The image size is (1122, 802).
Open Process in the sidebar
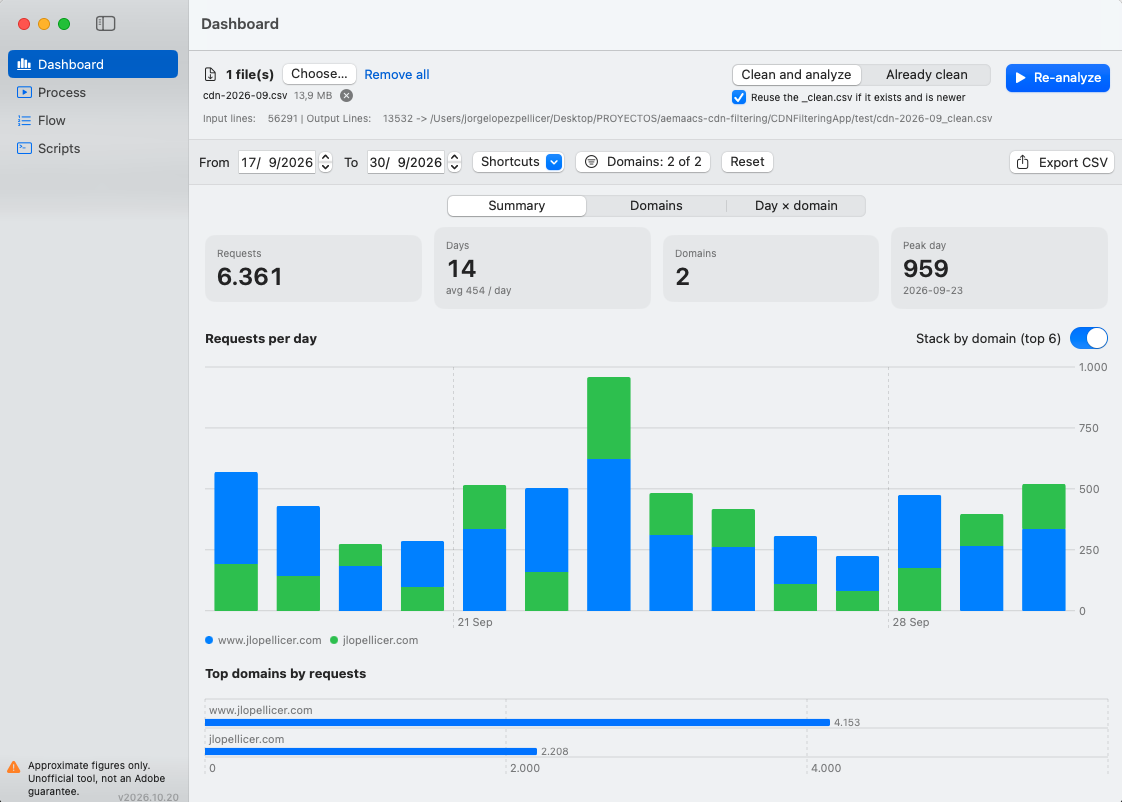click(93, 92)
